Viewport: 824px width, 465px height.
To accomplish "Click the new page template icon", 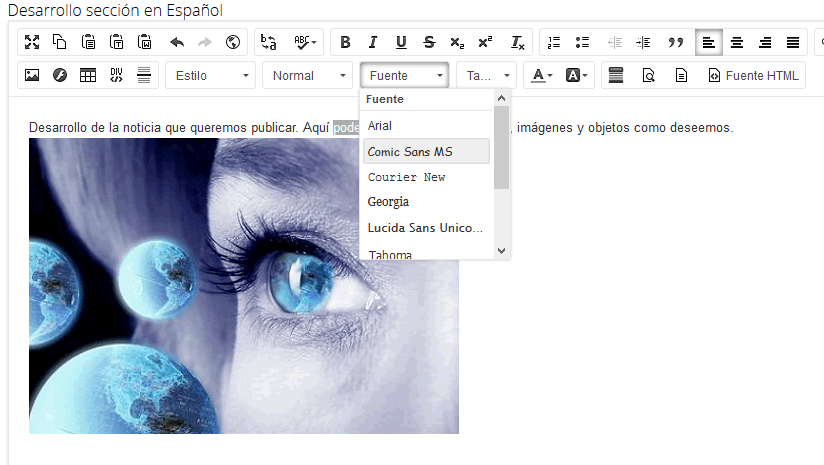I will click(x=681, y=75).
